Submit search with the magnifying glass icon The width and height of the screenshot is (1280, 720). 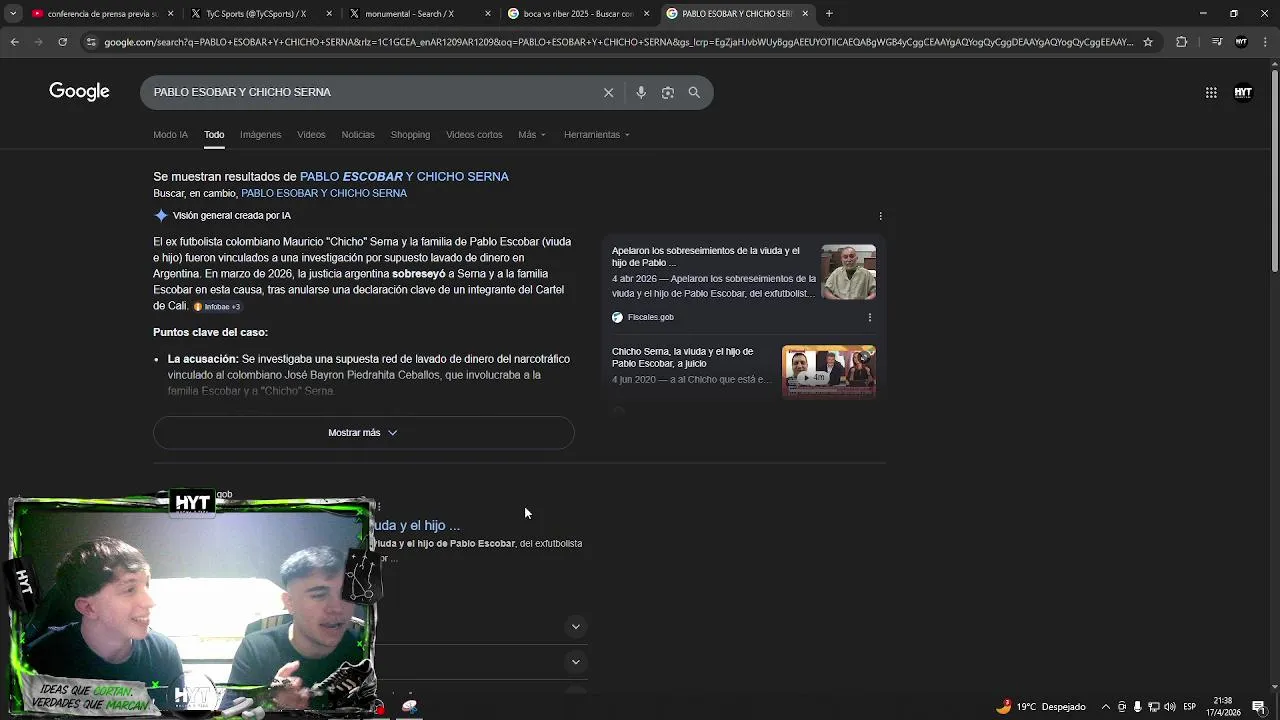tap(694, 92)
